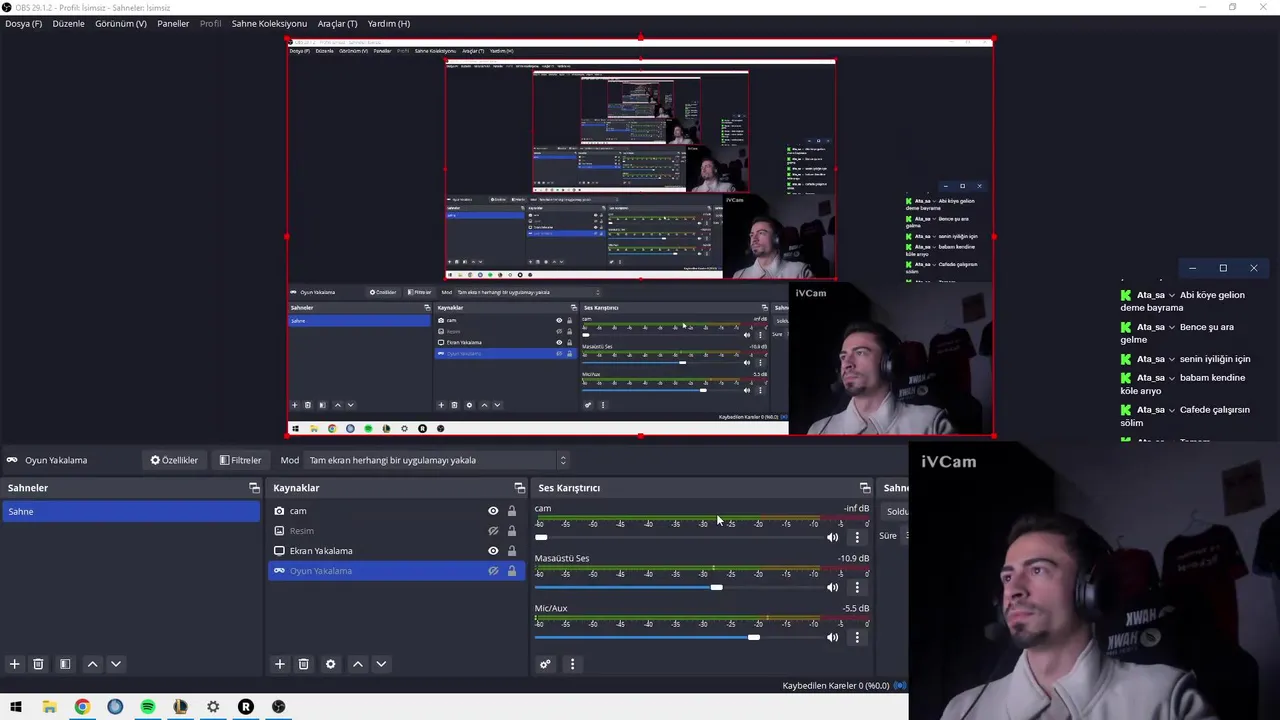The width and height of the screenshot is (1280, 720).
Task: Select the Ekran Yakalama source row
Action: tap(397, 551)
